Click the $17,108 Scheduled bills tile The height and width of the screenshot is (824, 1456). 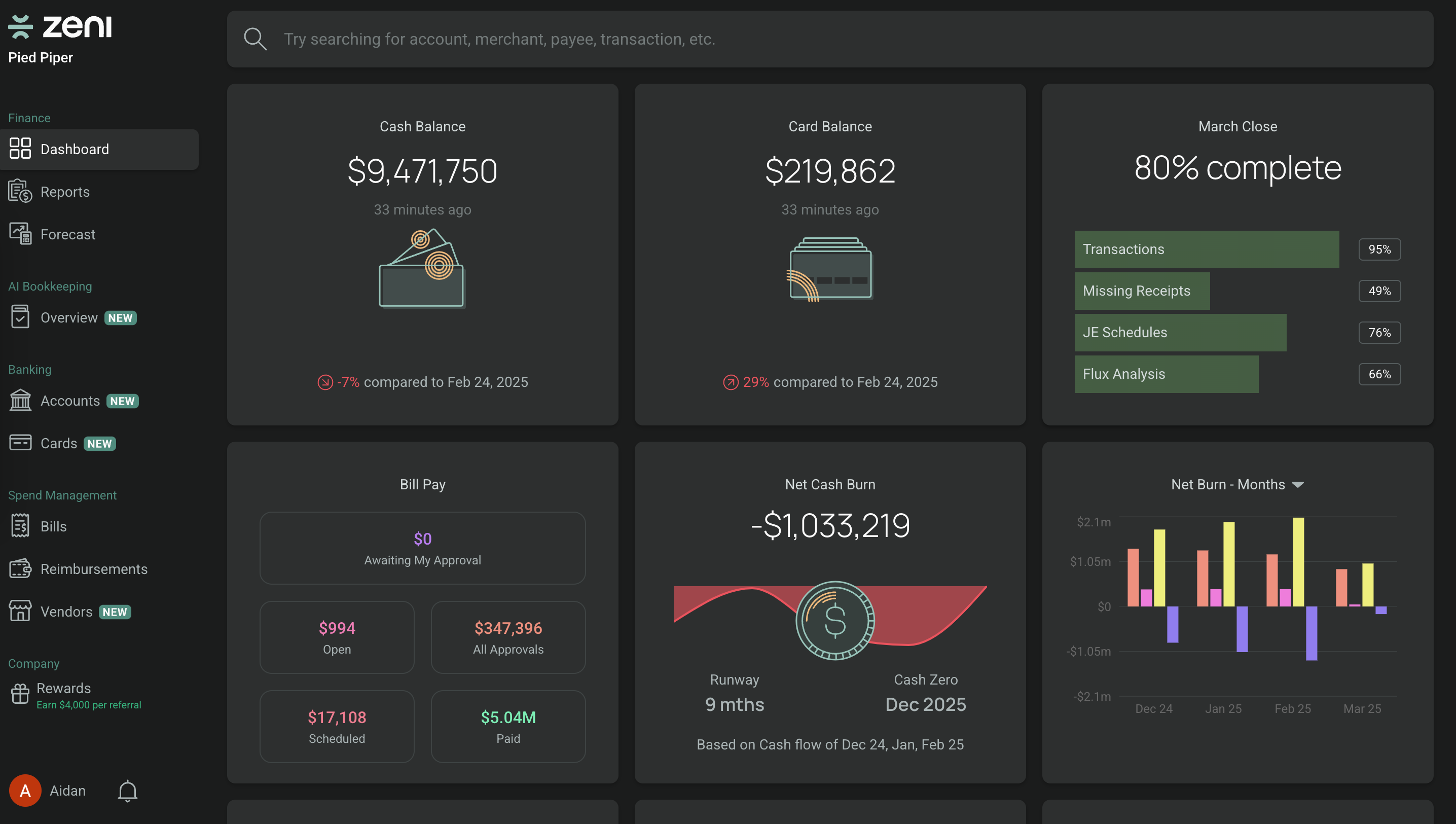point(337,726)
